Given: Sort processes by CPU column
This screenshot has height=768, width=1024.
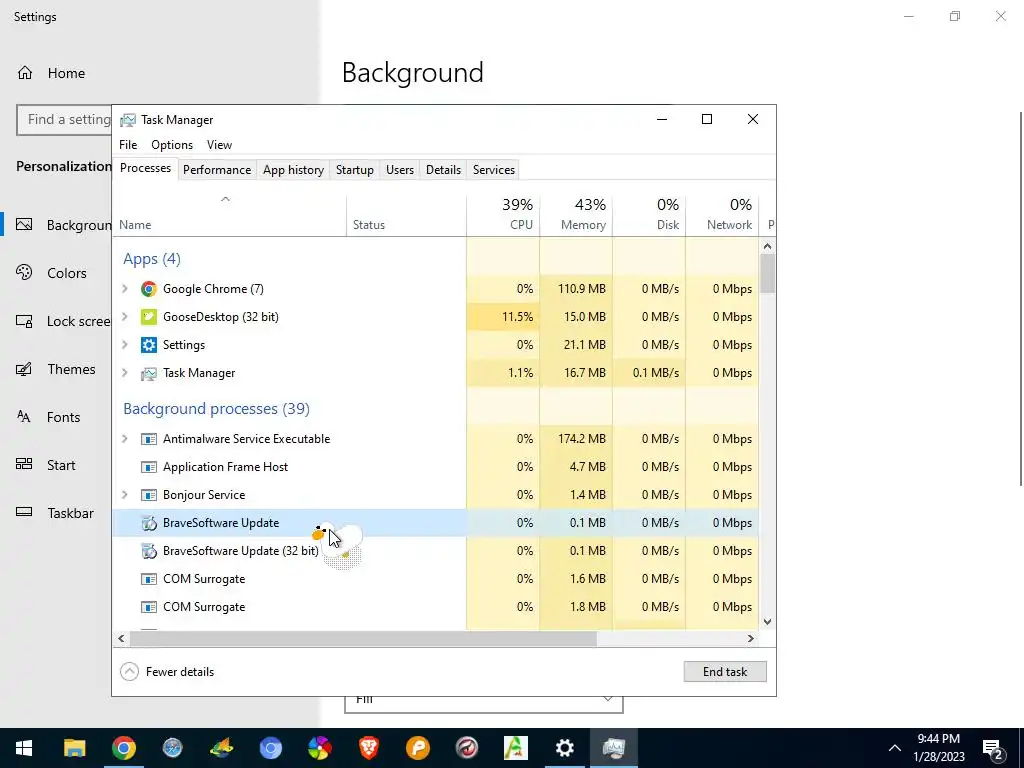Looking at the screenshot, I should click(x=504, y=215).
